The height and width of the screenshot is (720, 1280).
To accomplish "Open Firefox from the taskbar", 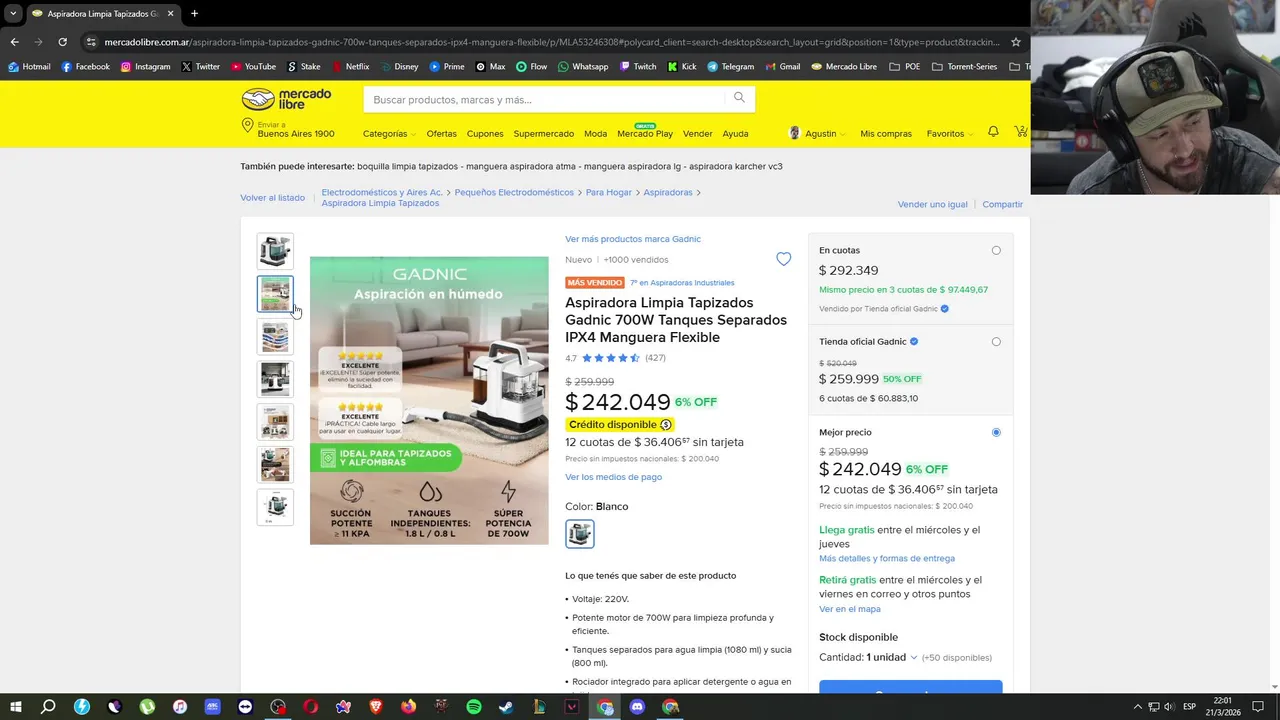I will (x=408, y=706).
